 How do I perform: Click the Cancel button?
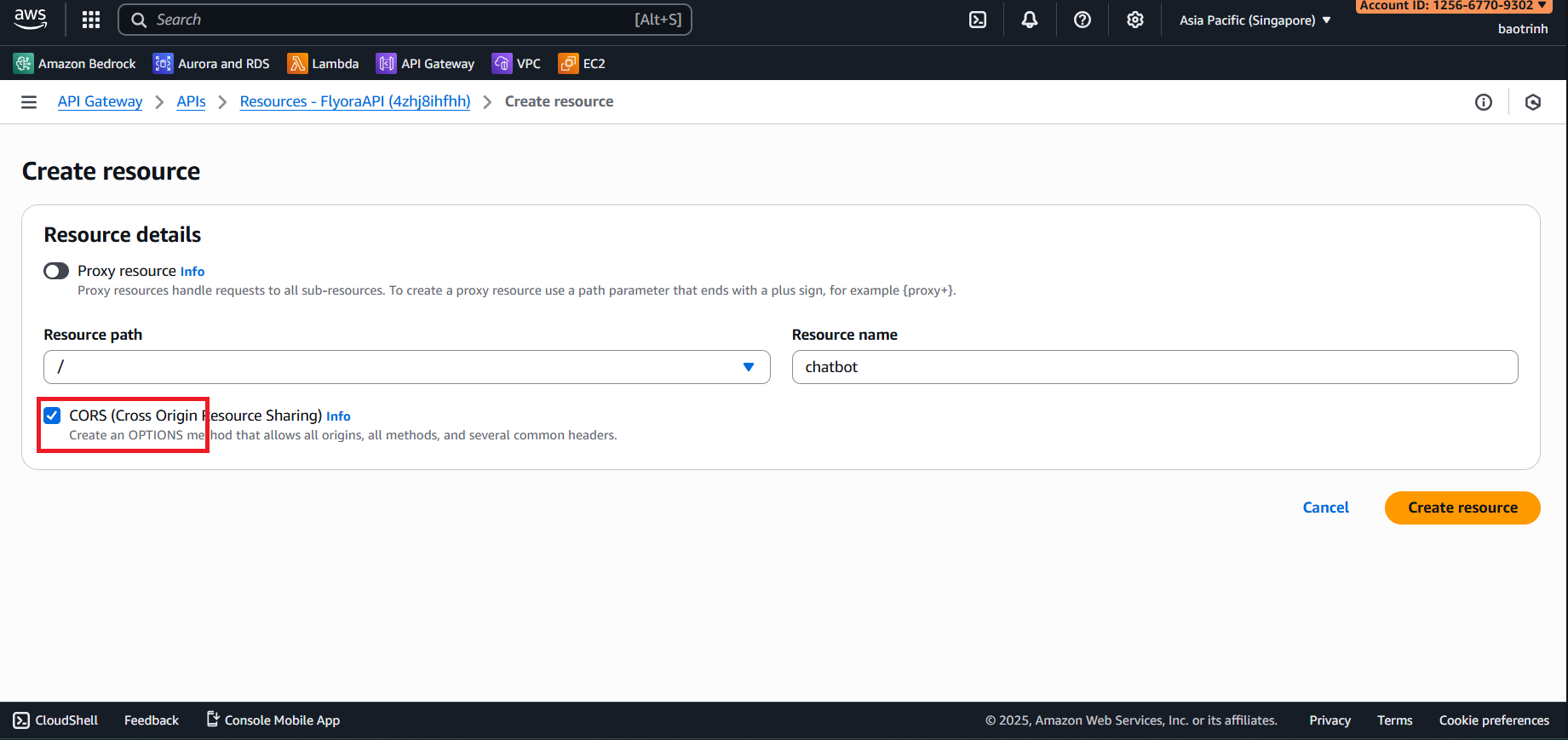(x=1325, y=508)
